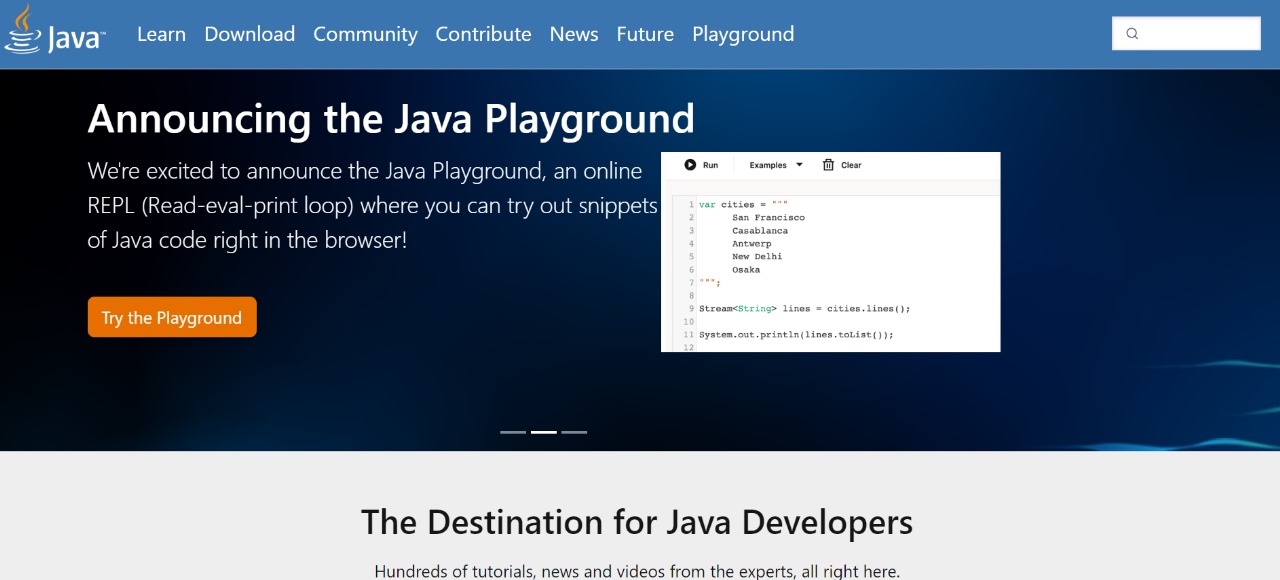The width and height of the screenshot is (1280, 580).
Task: Click the magnifying glass search icon
Action: [x=1132, y=34]
